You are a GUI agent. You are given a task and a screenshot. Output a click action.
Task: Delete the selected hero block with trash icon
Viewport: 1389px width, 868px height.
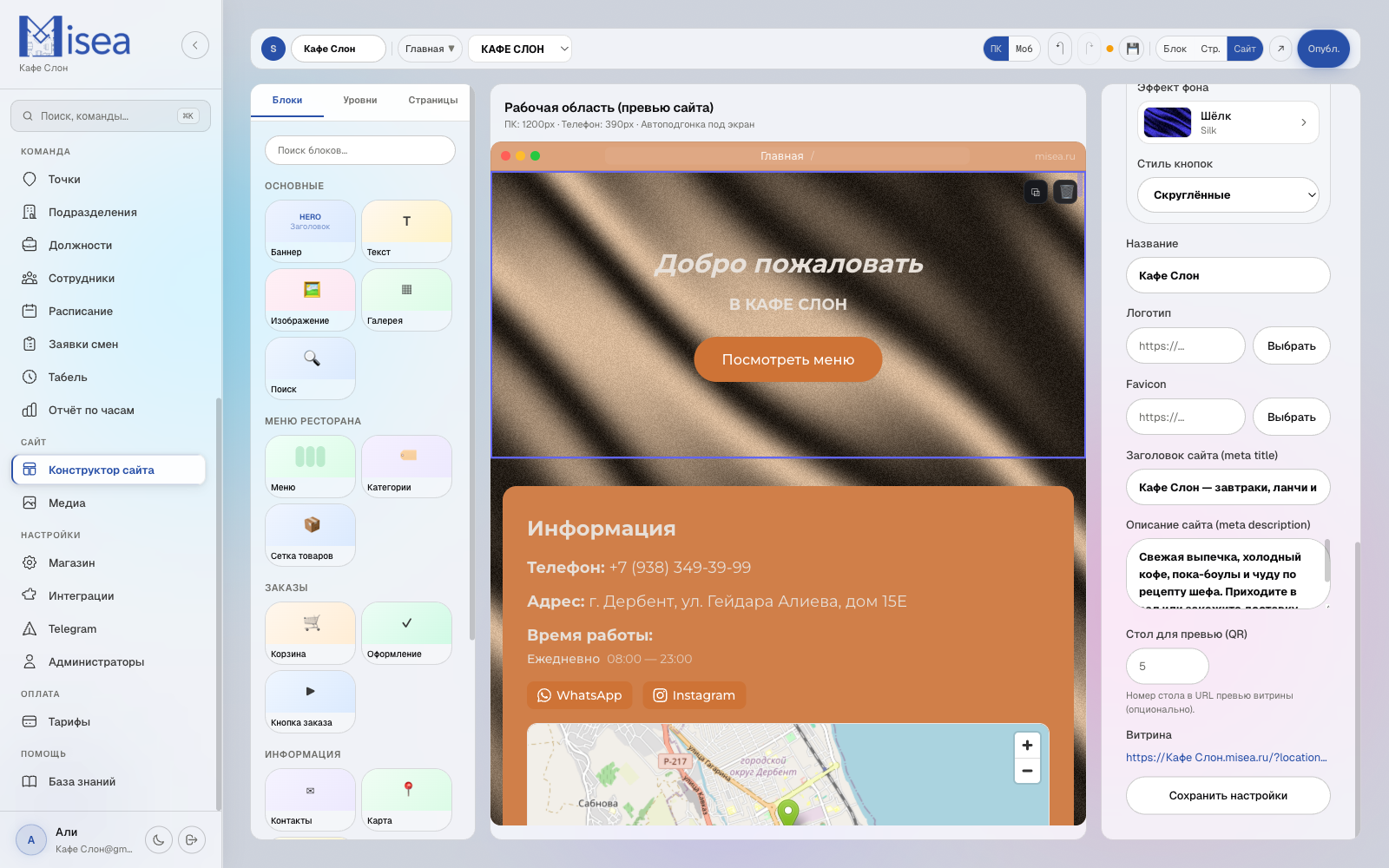(1066, 192)
